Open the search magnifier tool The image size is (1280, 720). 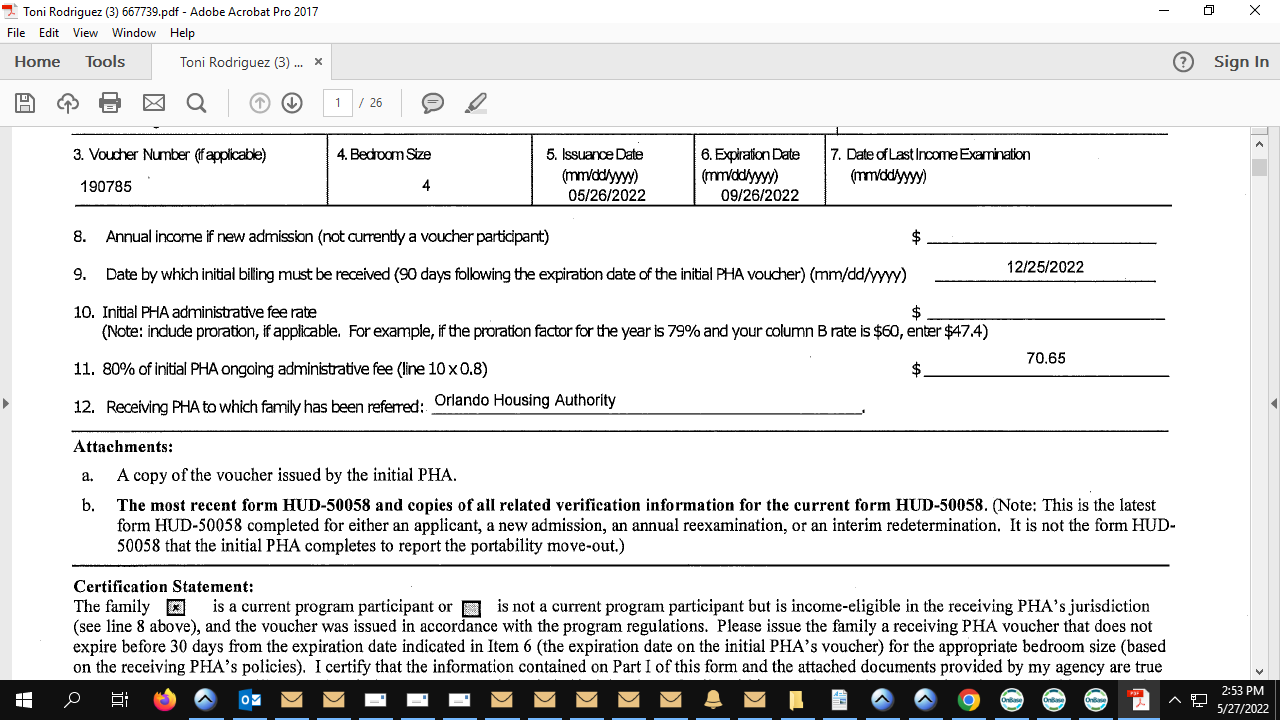click(x=196, y=103)
